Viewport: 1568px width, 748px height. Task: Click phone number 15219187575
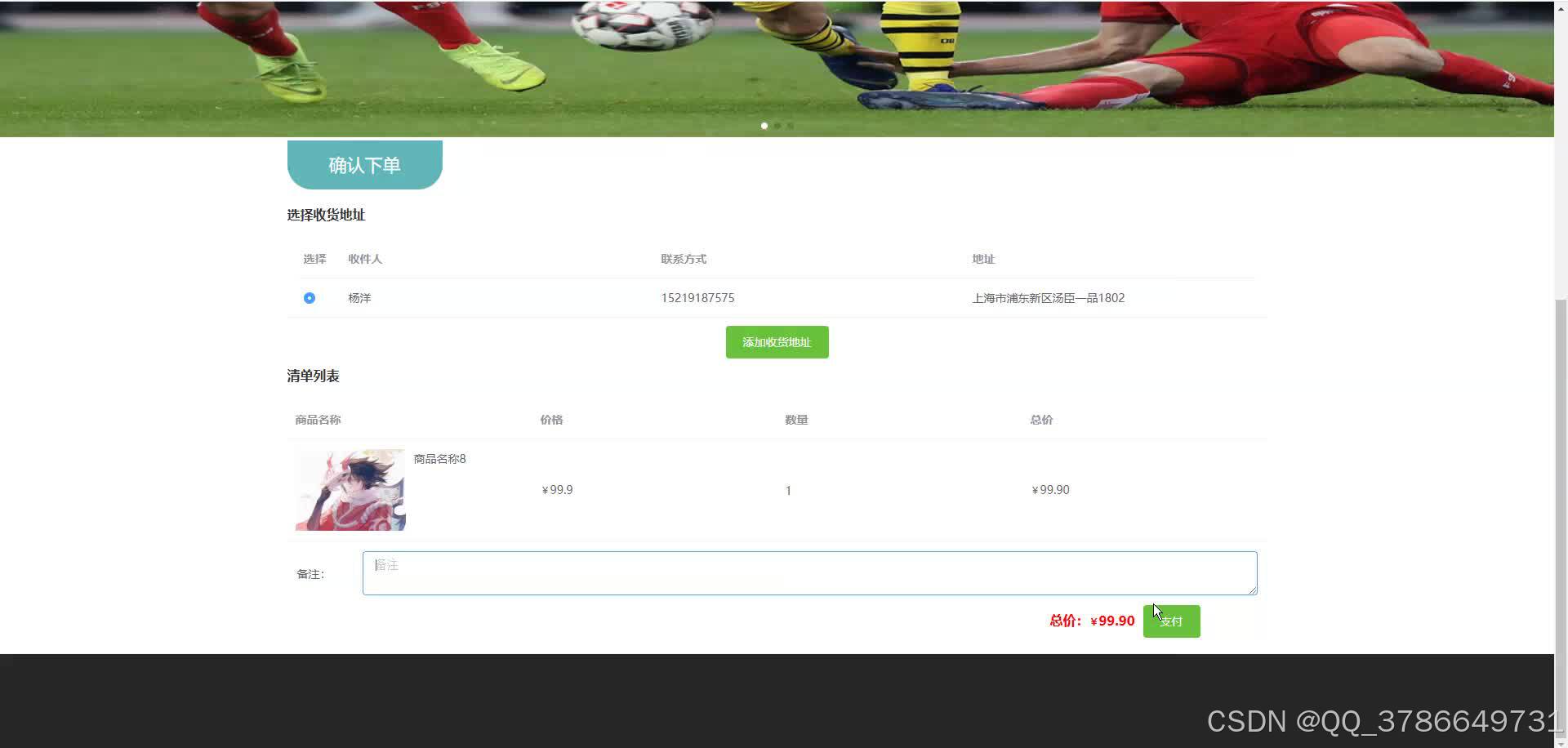point(697,298)
